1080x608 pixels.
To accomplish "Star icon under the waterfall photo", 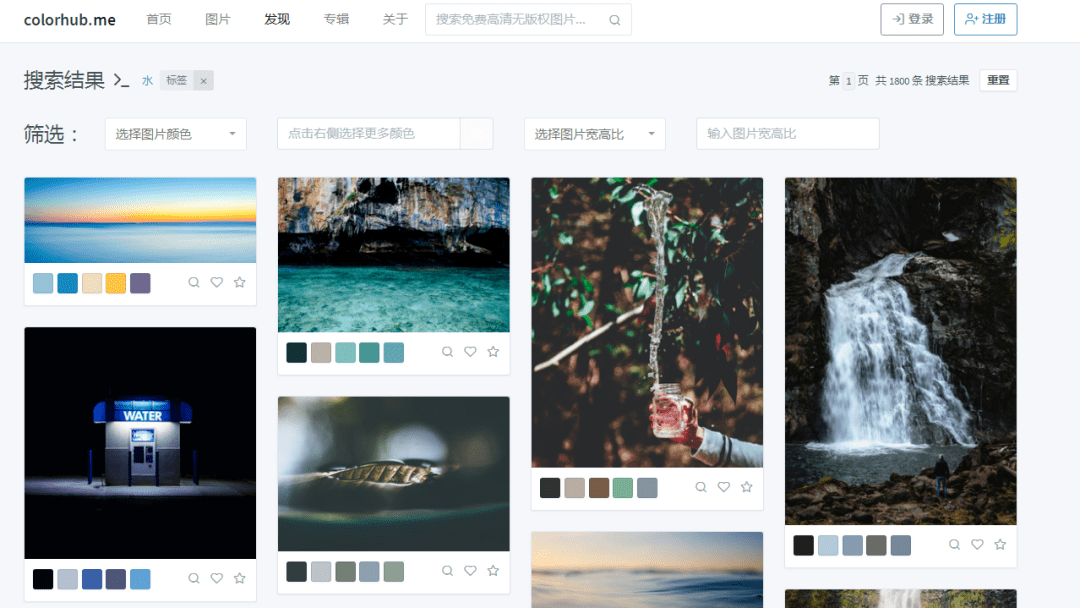I will (999, 545).
